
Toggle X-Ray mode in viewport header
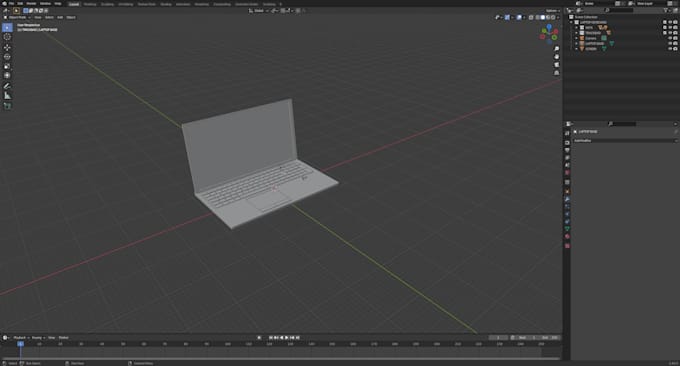[531, 17]
